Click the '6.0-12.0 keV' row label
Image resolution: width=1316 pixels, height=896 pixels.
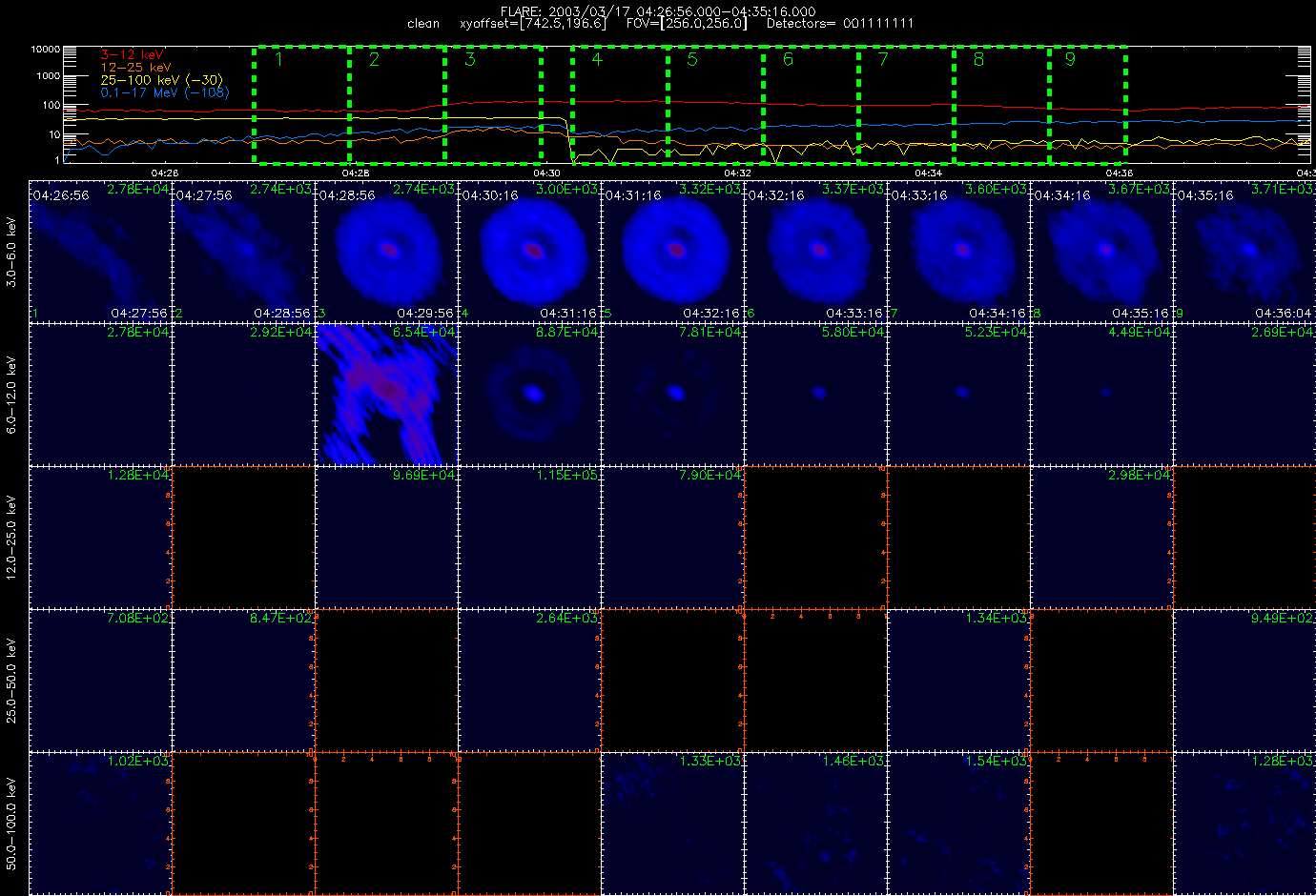coord(11,395)
